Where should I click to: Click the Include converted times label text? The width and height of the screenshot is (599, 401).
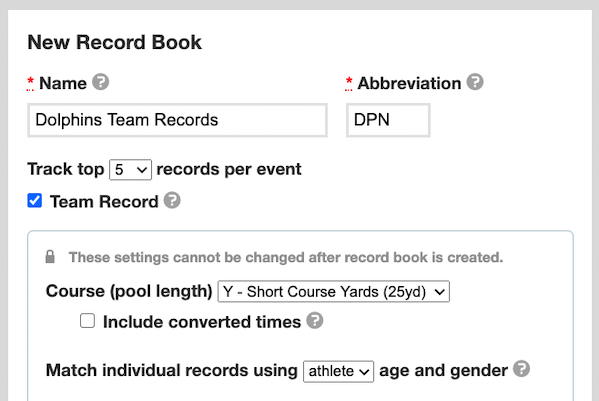(x=202, y=322)
